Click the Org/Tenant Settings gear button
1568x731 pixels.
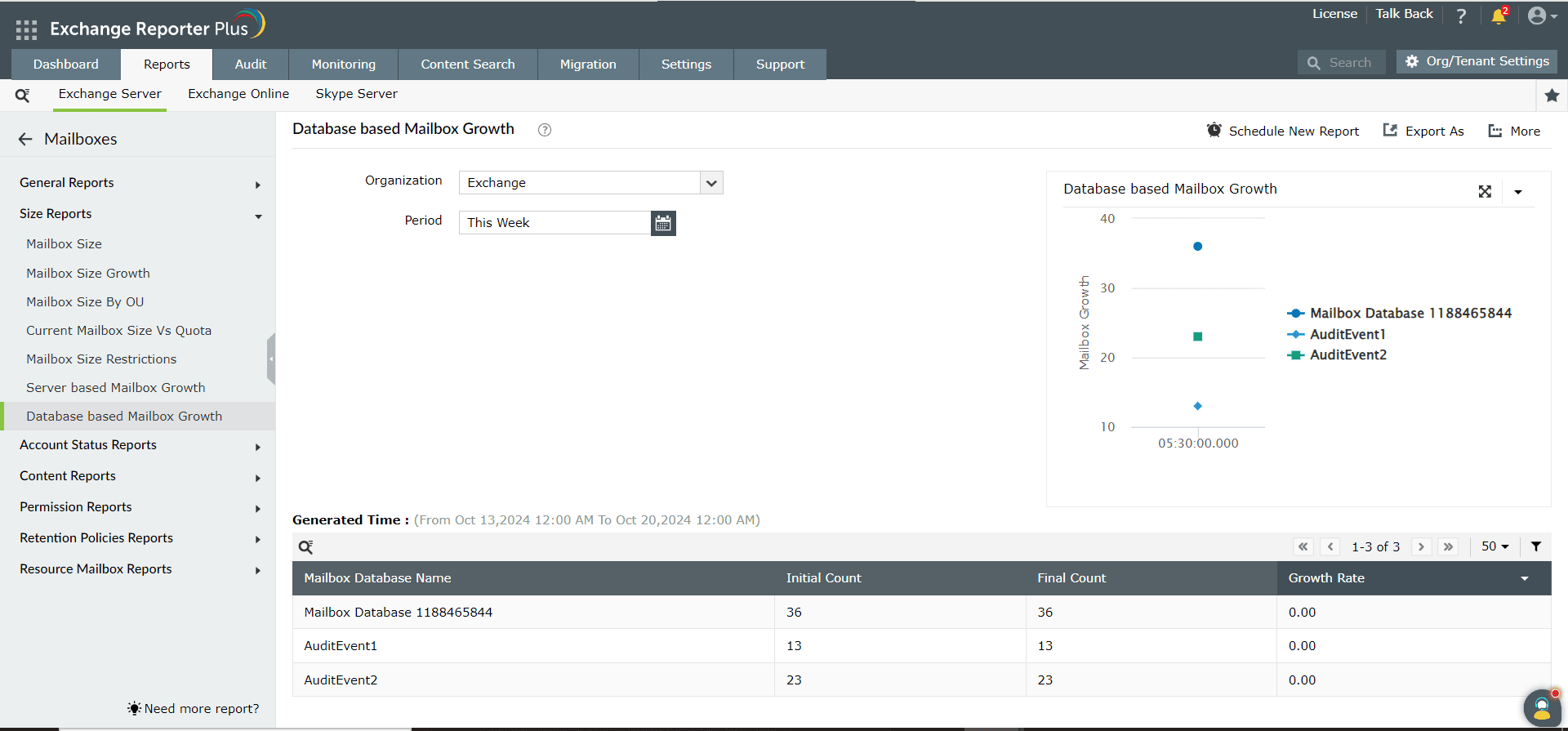[x=1477, y=61]
